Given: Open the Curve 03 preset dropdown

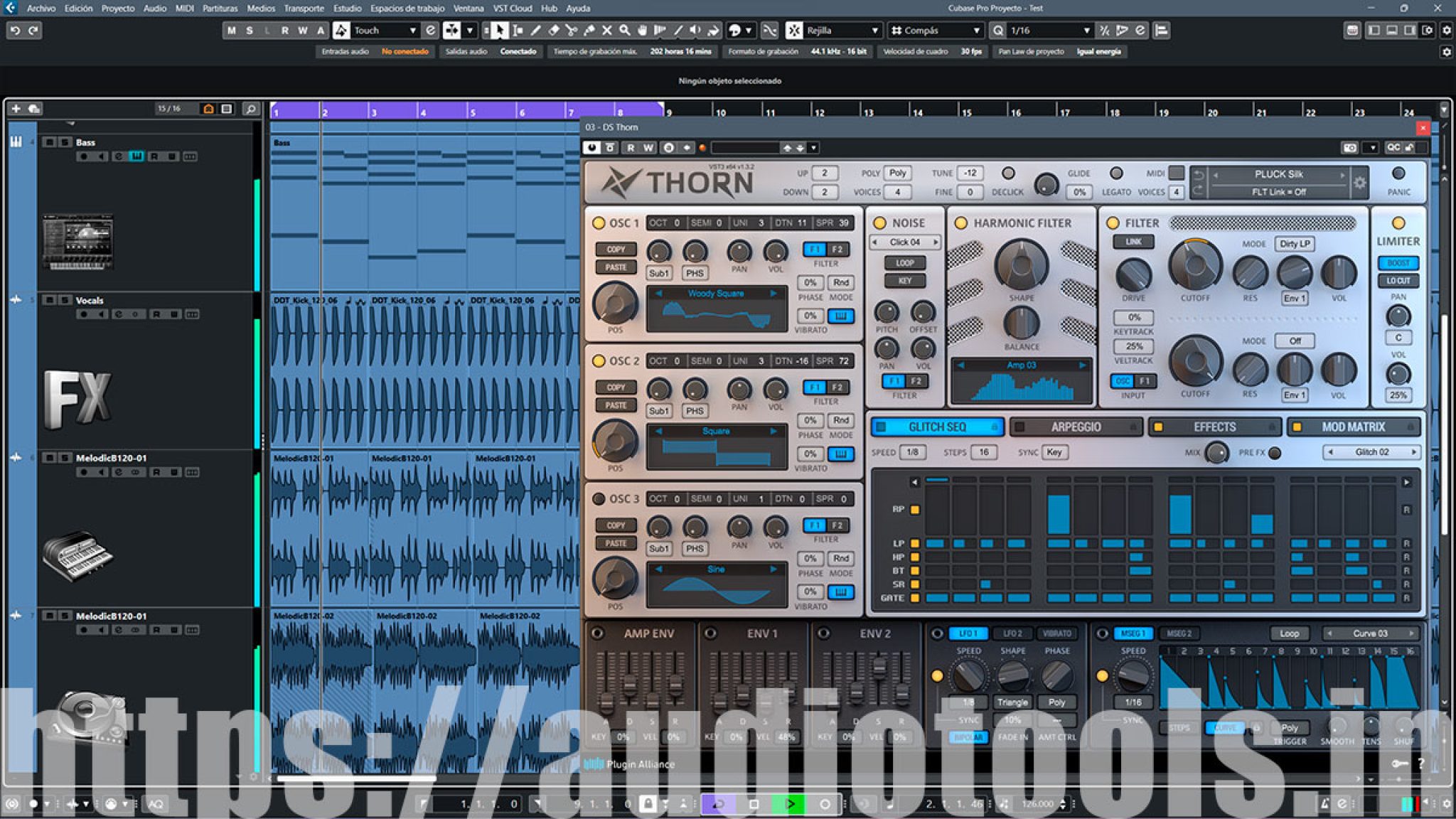Looking at the screenshot, I should tap(1371, 633).
